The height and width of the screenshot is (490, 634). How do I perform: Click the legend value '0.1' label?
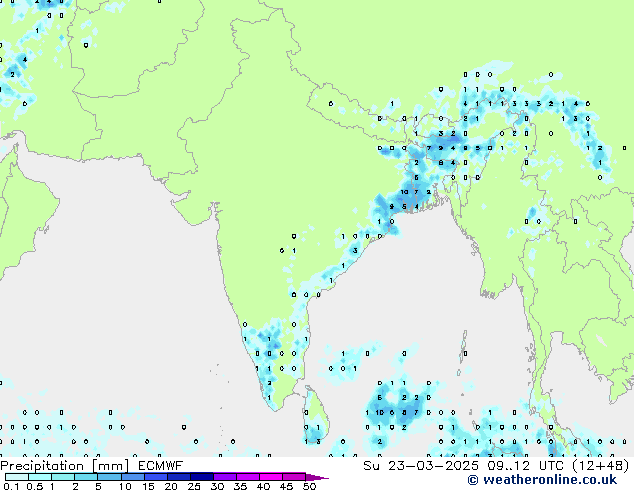12,486
